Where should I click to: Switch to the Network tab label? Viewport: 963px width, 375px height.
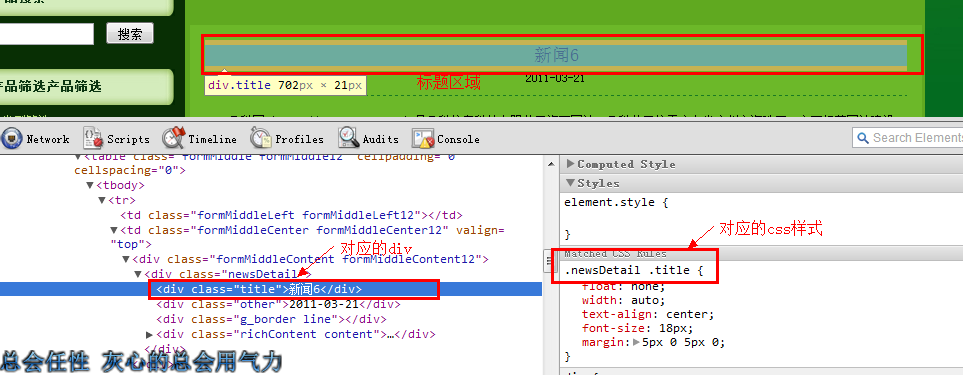[47, 139]
